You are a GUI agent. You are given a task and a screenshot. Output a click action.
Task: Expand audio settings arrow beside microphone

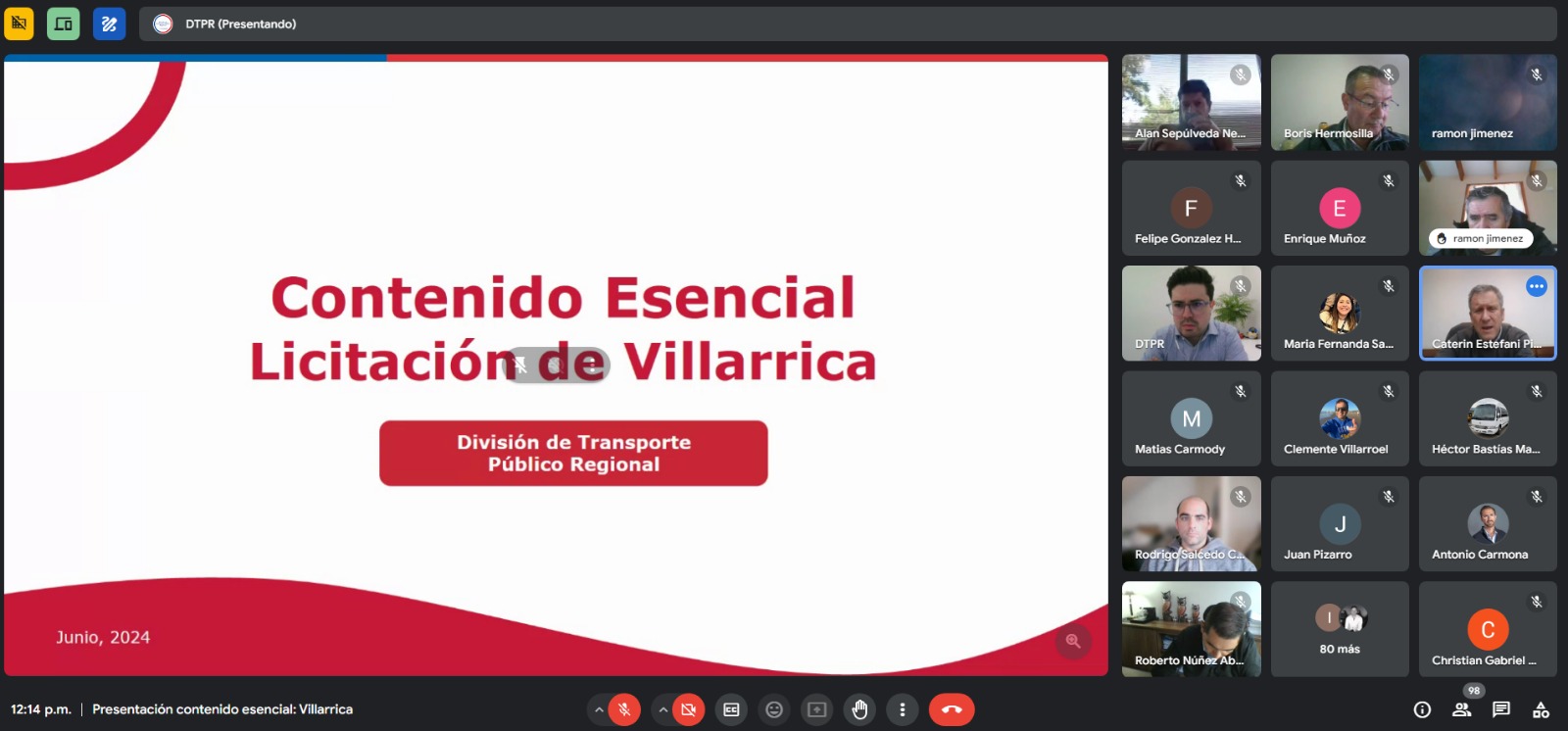pos(599,709)
